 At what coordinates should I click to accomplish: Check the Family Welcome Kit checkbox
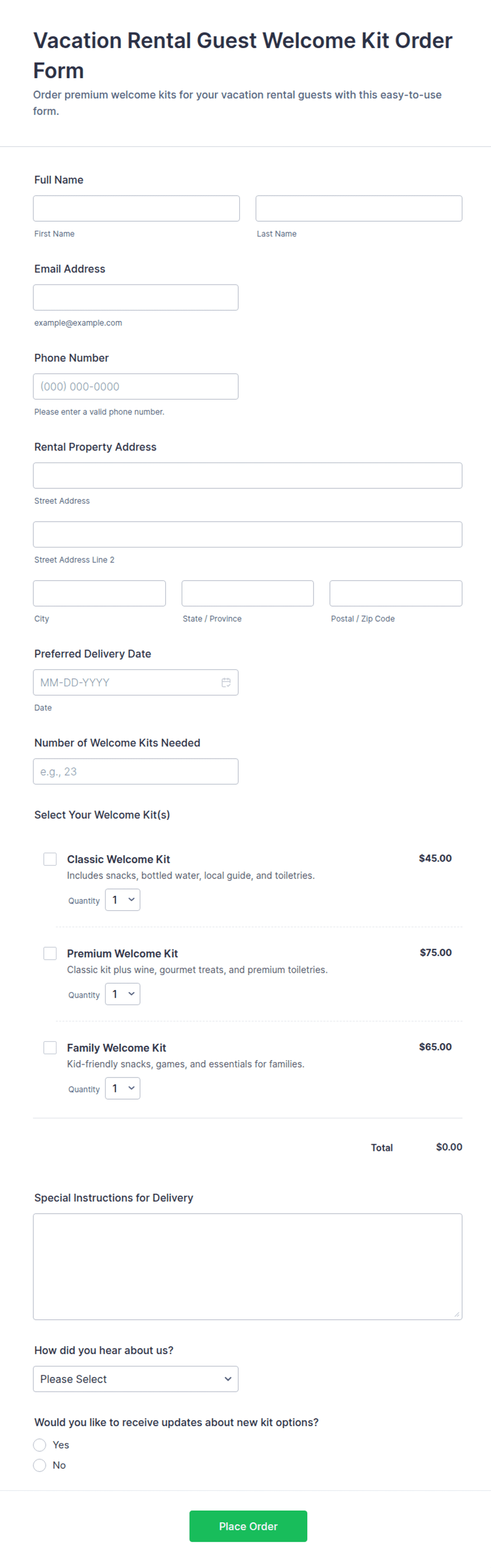(50, 1047)
